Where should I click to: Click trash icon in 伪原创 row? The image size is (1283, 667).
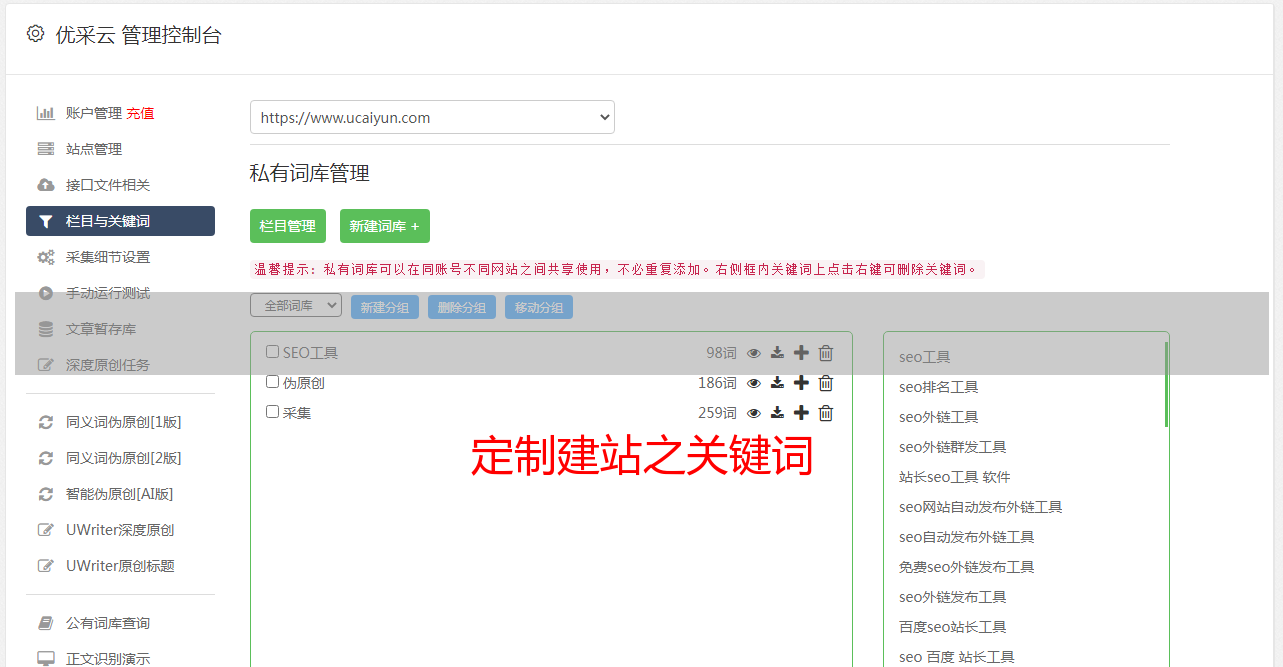click(x=826, y=383)
